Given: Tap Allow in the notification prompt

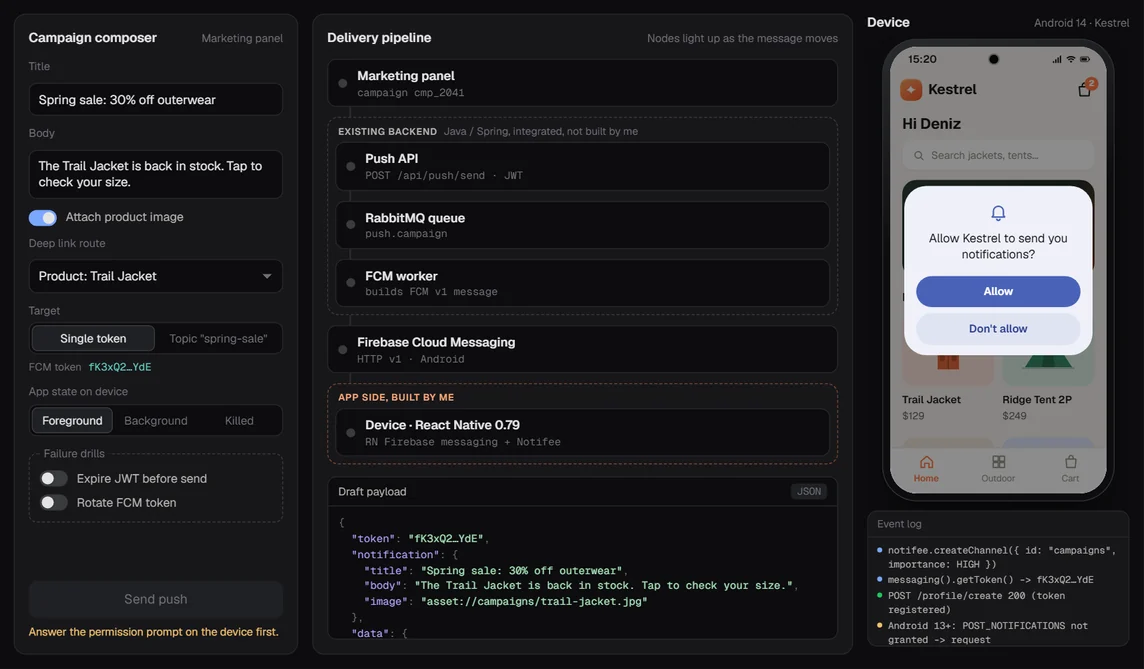Looking at the screenshot, I should (x=998, y=291).
